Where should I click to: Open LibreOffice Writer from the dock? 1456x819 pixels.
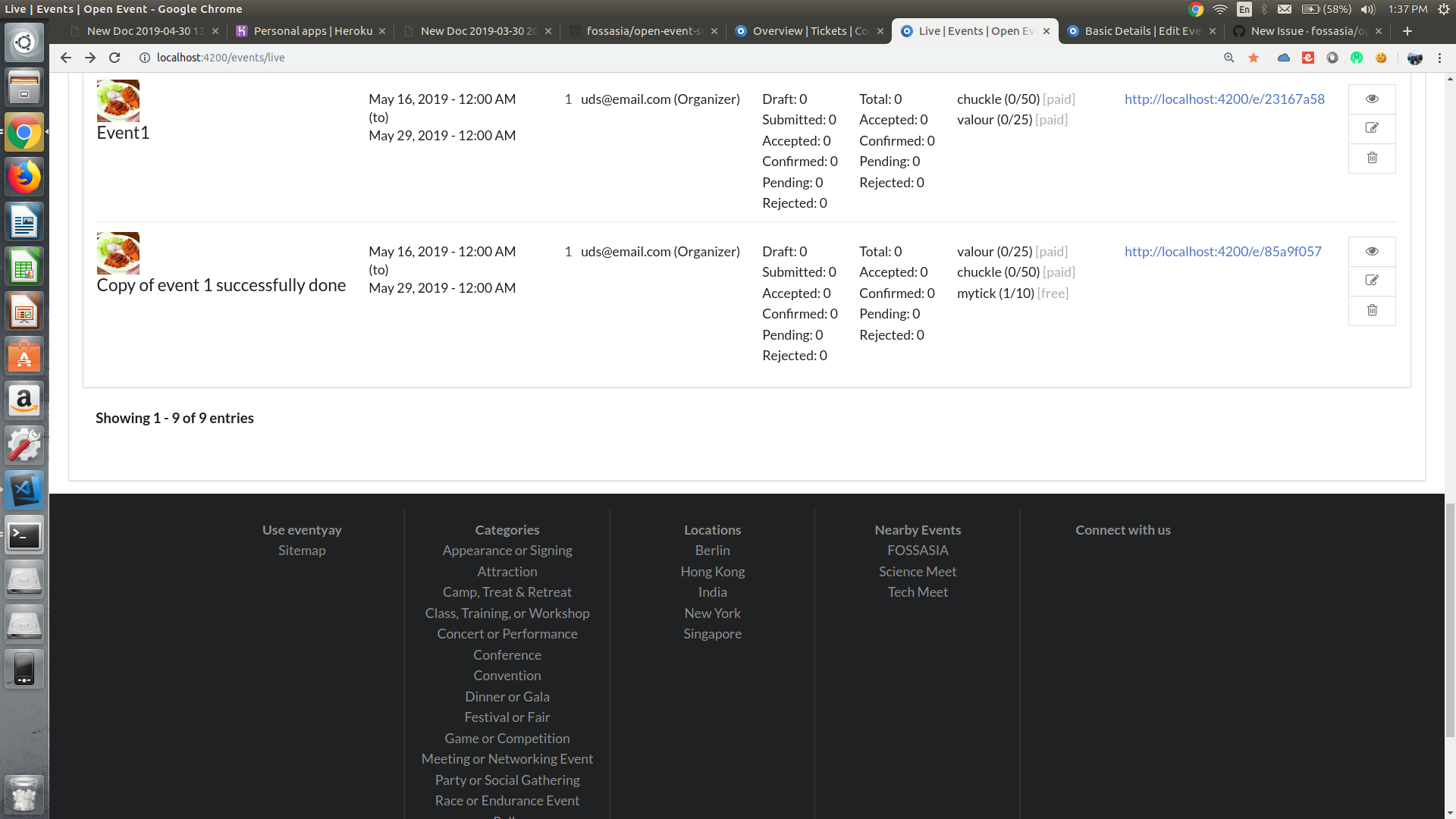click(x=24, y=222)
